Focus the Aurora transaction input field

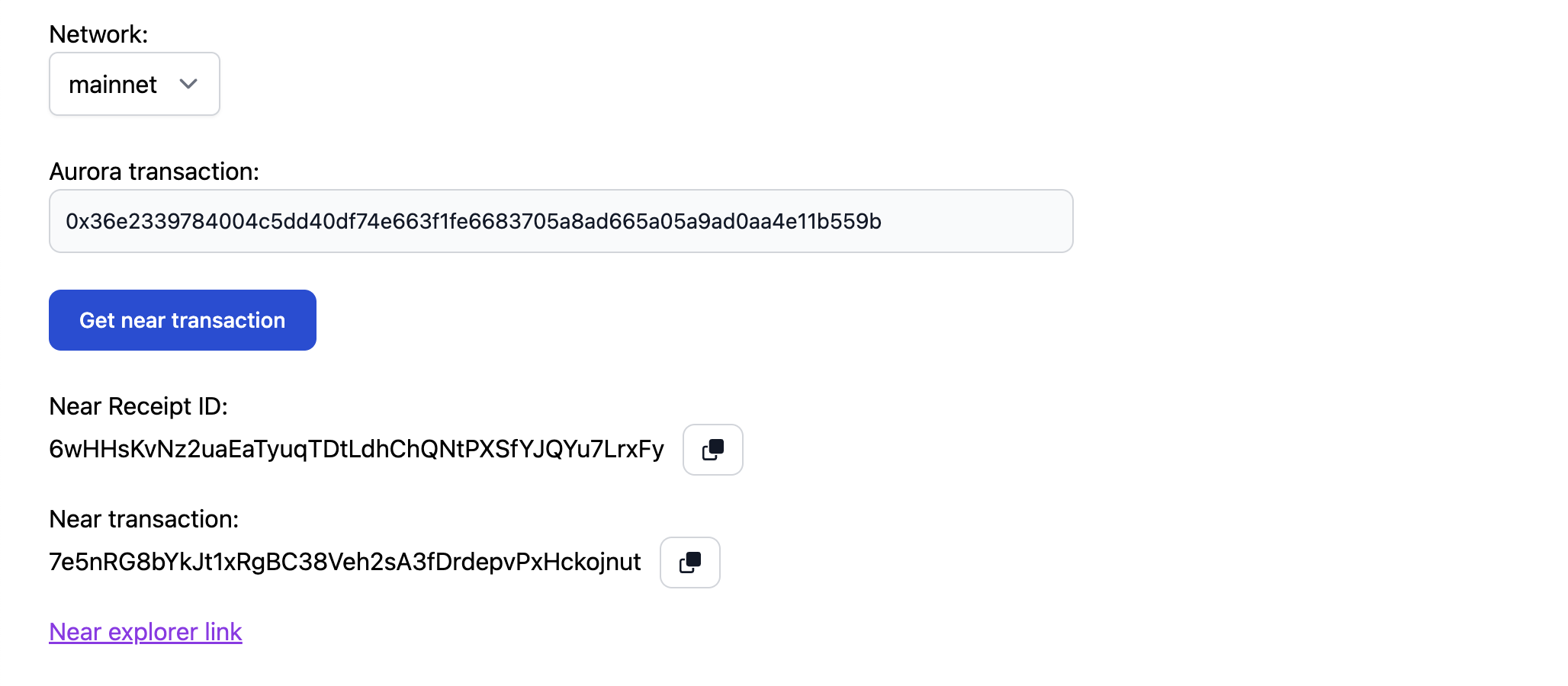pyautogui.click(x=561, y=221)
